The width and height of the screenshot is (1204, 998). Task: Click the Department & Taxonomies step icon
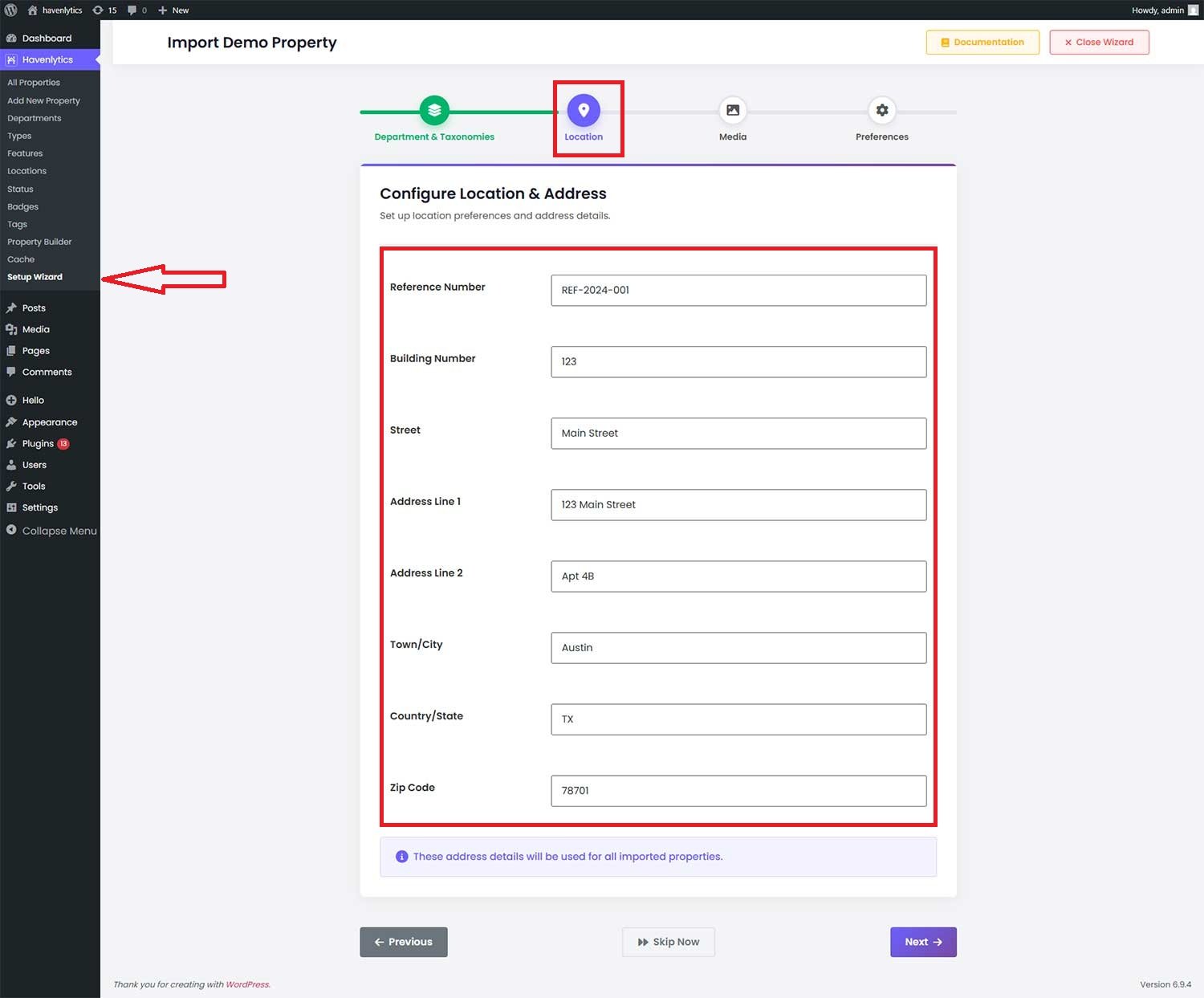tap(434, 111)
